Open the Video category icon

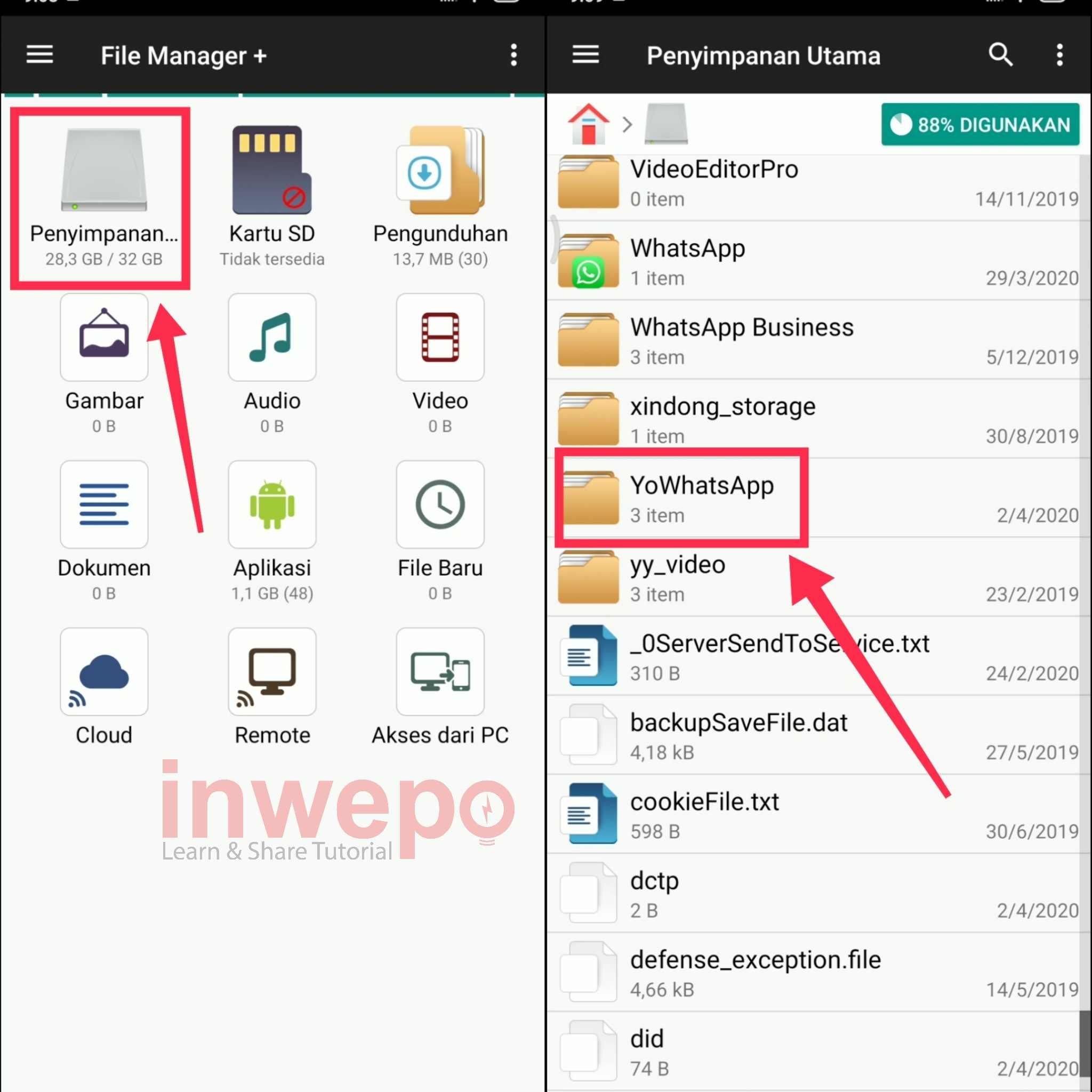pyautogui.click(x=440, y=338)
